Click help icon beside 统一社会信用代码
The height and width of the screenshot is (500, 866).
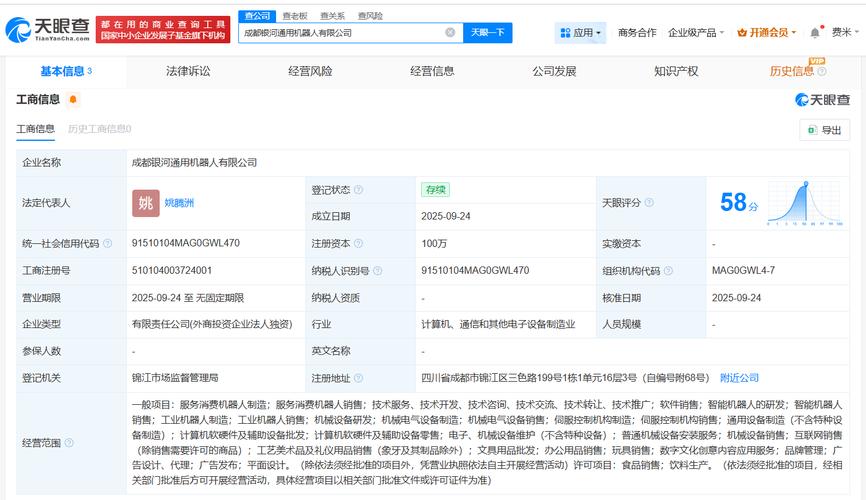pyautogui.click(x=108, y=244)
